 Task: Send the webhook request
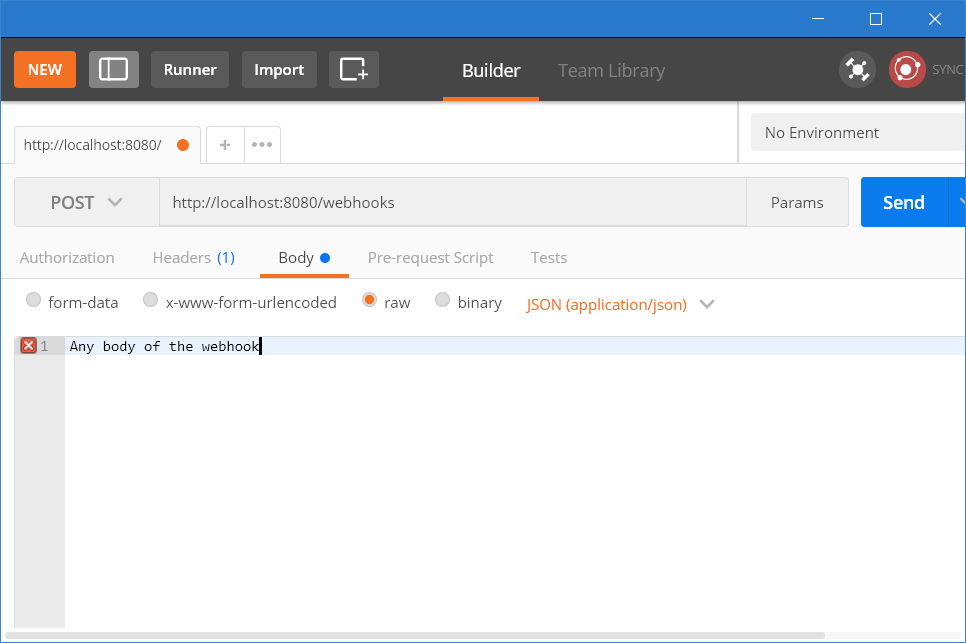pyautogui.click(x=903, y=201)
